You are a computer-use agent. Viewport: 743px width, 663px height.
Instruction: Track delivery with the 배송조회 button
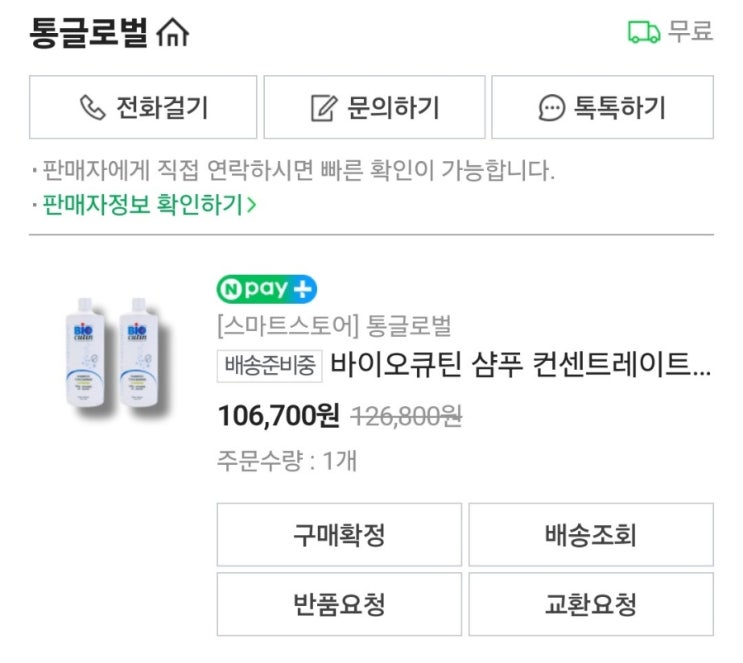591,535
